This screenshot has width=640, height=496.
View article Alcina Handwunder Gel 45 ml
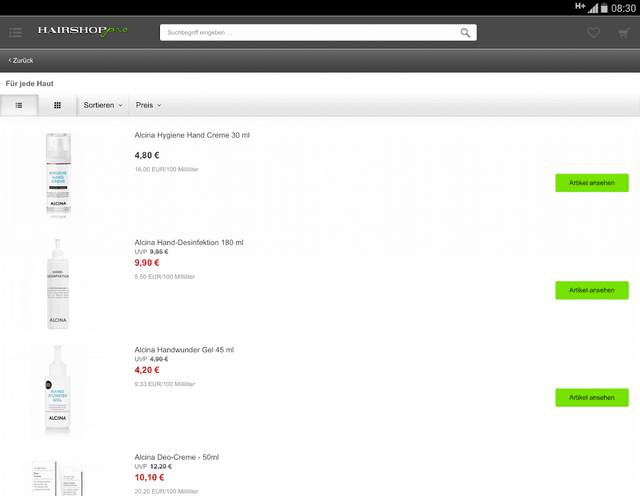pyautogui.click(x=592, y=398)
